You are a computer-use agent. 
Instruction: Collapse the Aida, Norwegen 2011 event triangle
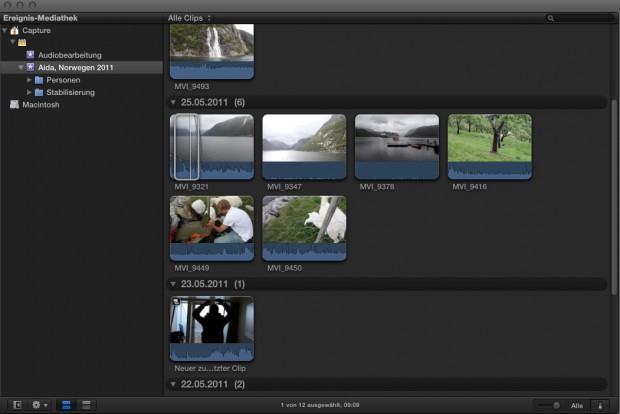pos(21,67)
